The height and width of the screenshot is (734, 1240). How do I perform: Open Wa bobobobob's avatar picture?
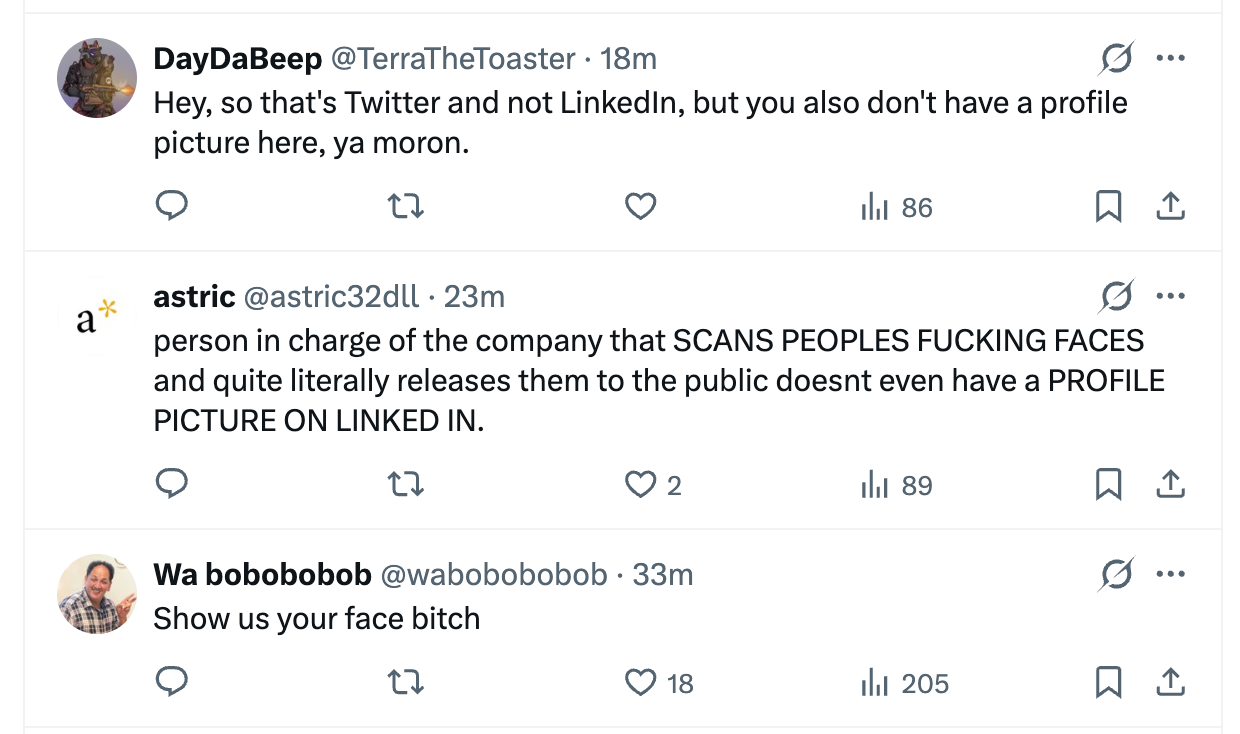pyautogui.click(x=97, y=594)
